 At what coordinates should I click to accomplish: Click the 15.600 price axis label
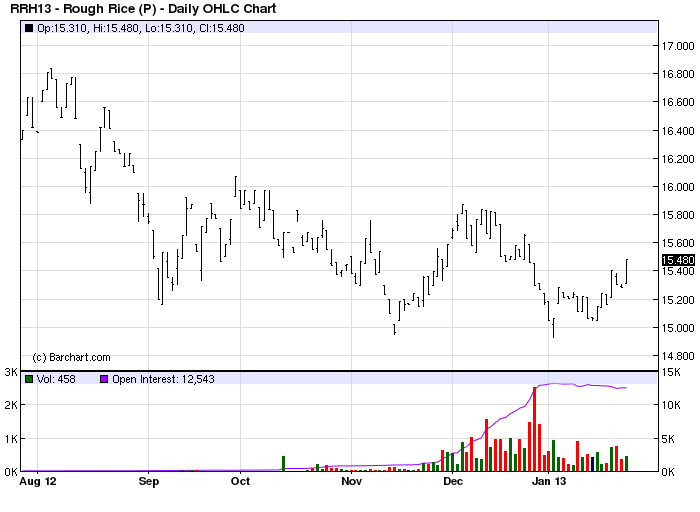(x=678, y=243)
